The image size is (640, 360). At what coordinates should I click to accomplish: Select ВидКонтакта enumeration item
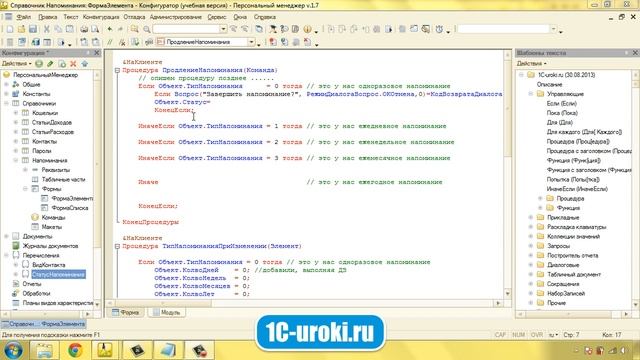coord(48,265)
